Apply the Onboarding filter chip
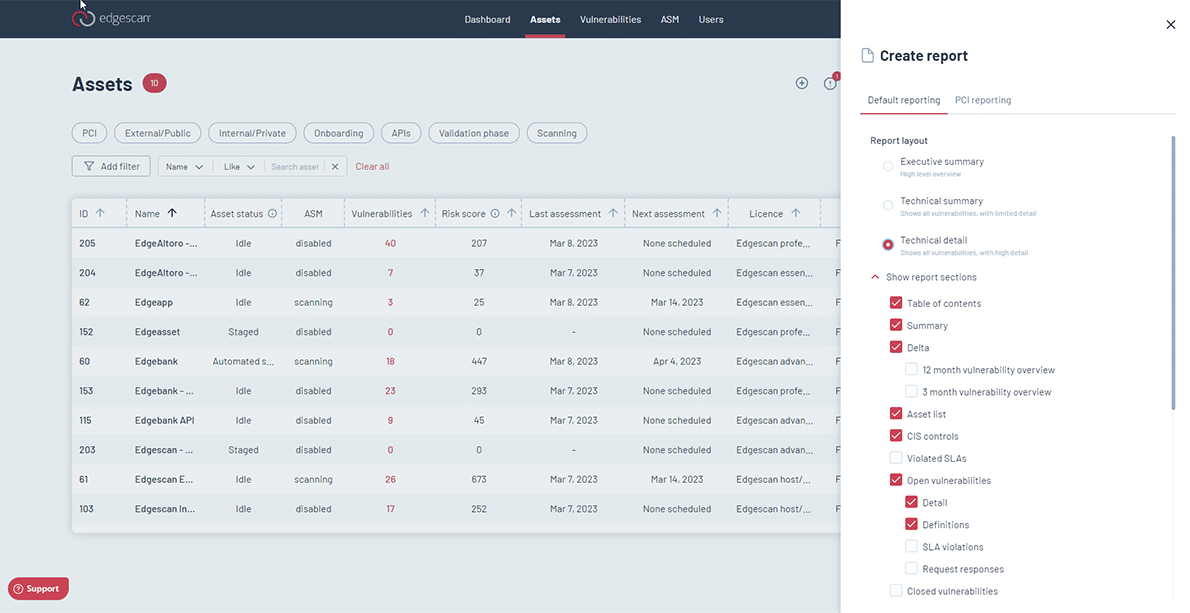 pos(338,133)
